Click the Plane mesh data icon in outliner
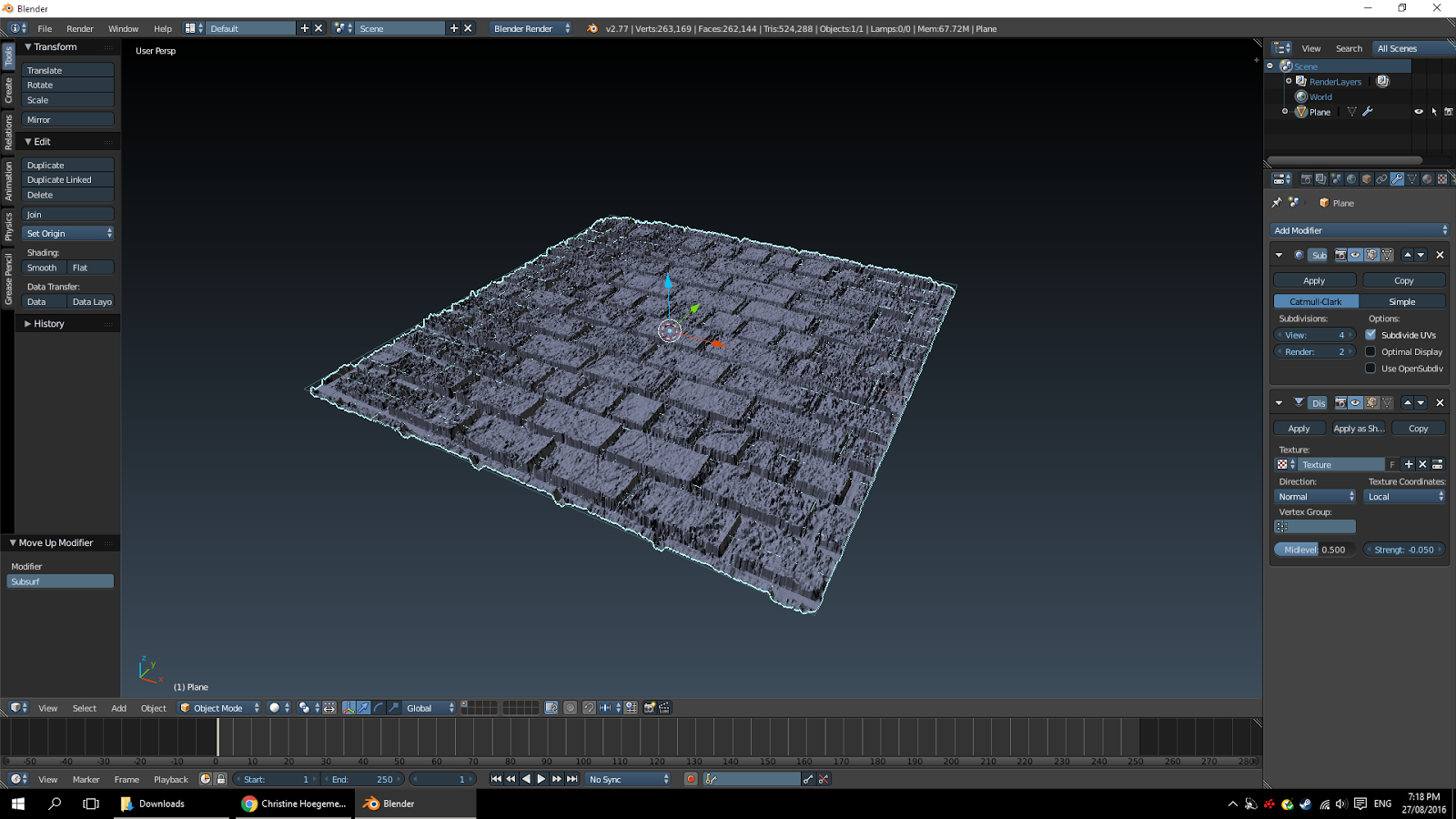 click(x=1352, y=112)
